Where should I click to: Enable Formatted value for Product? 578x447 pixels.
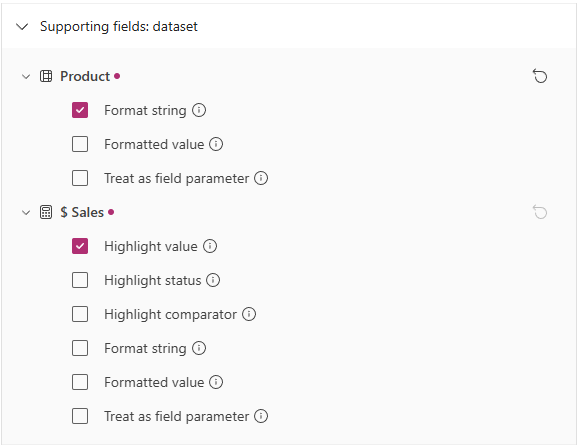pyautogui.click(x=80, y=144)
